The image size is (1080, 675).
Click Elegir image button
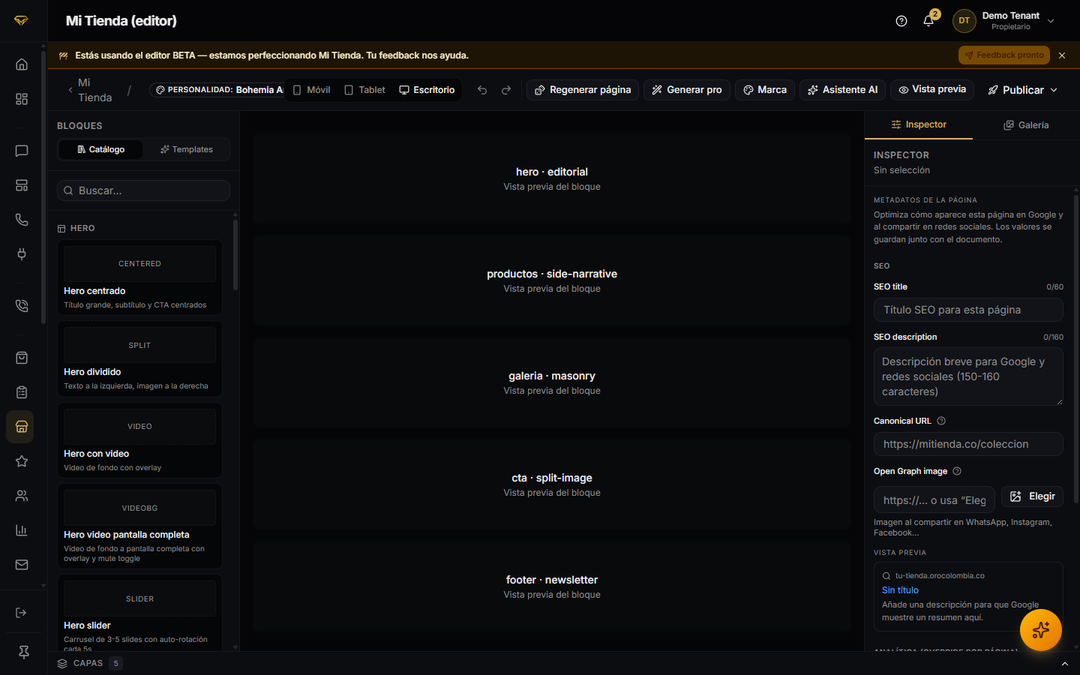[1032, 497]
